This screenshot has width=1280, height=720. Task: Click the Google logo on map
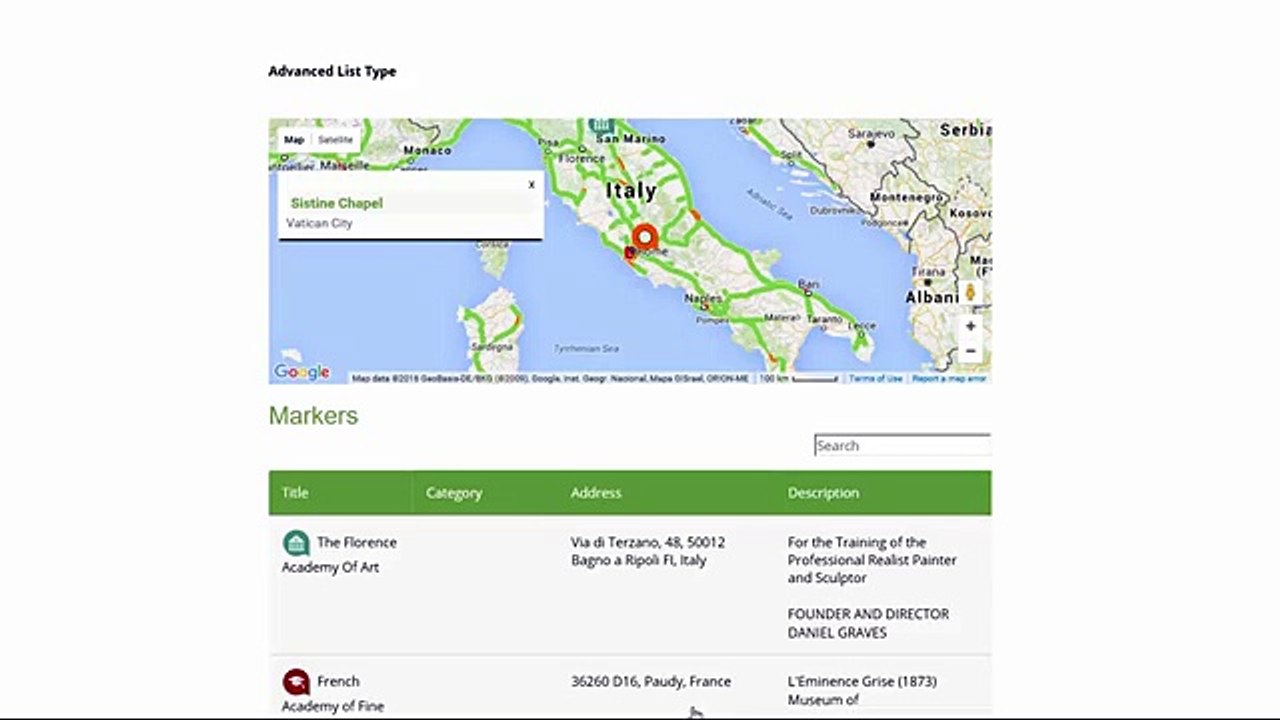click(x=302, y=372)
